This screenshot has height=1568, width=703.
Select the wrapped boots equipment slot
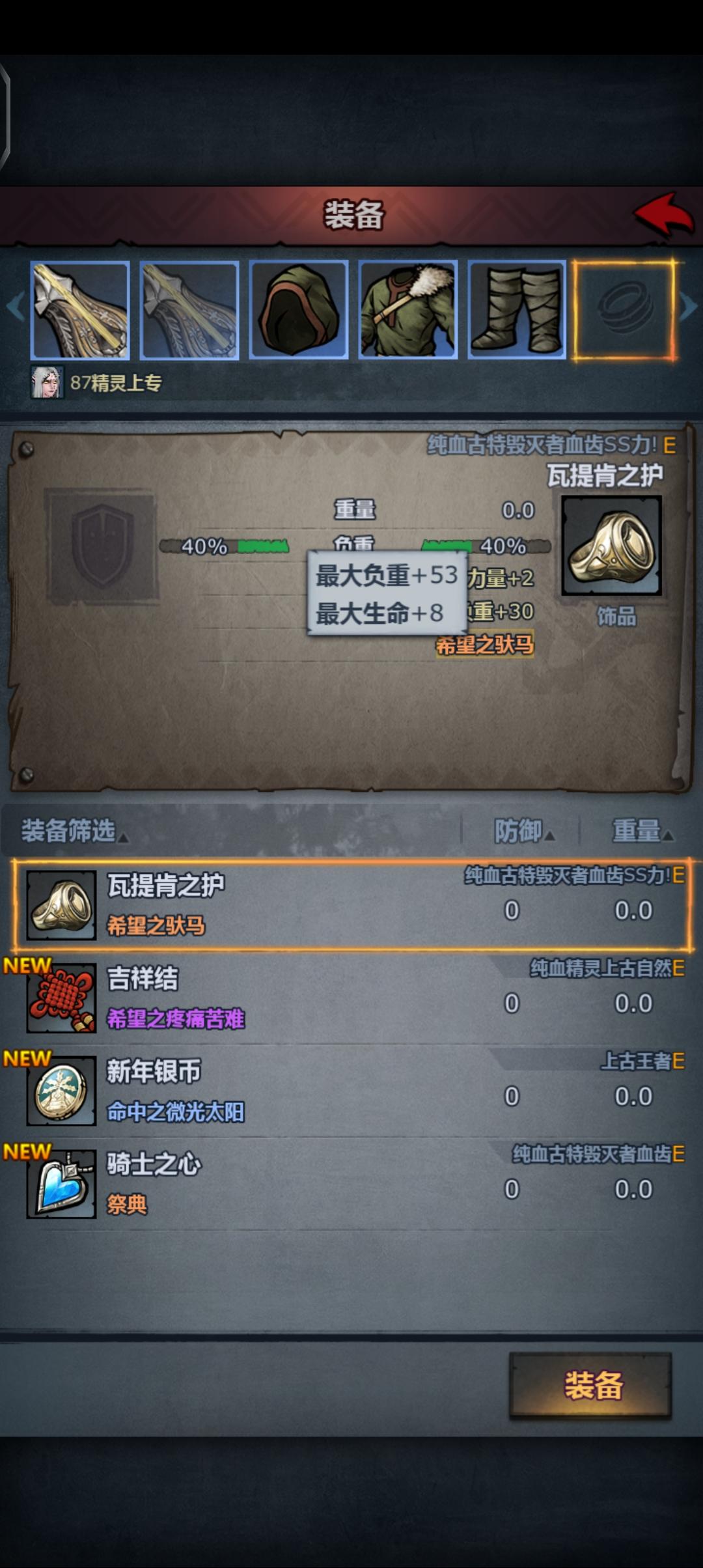click(517, 310)
